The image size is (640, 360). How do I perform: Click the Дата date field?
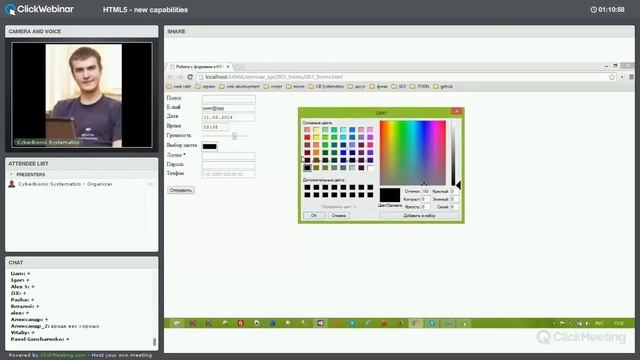pyautogui.click(x=229, y=117)
